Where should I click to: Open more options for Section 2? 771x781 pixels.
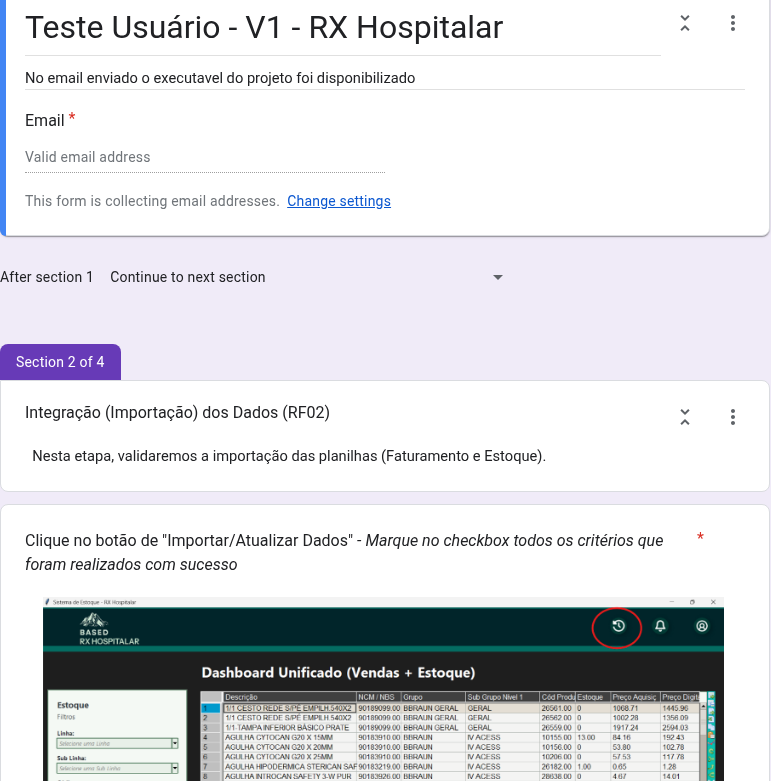coord(733,417)
